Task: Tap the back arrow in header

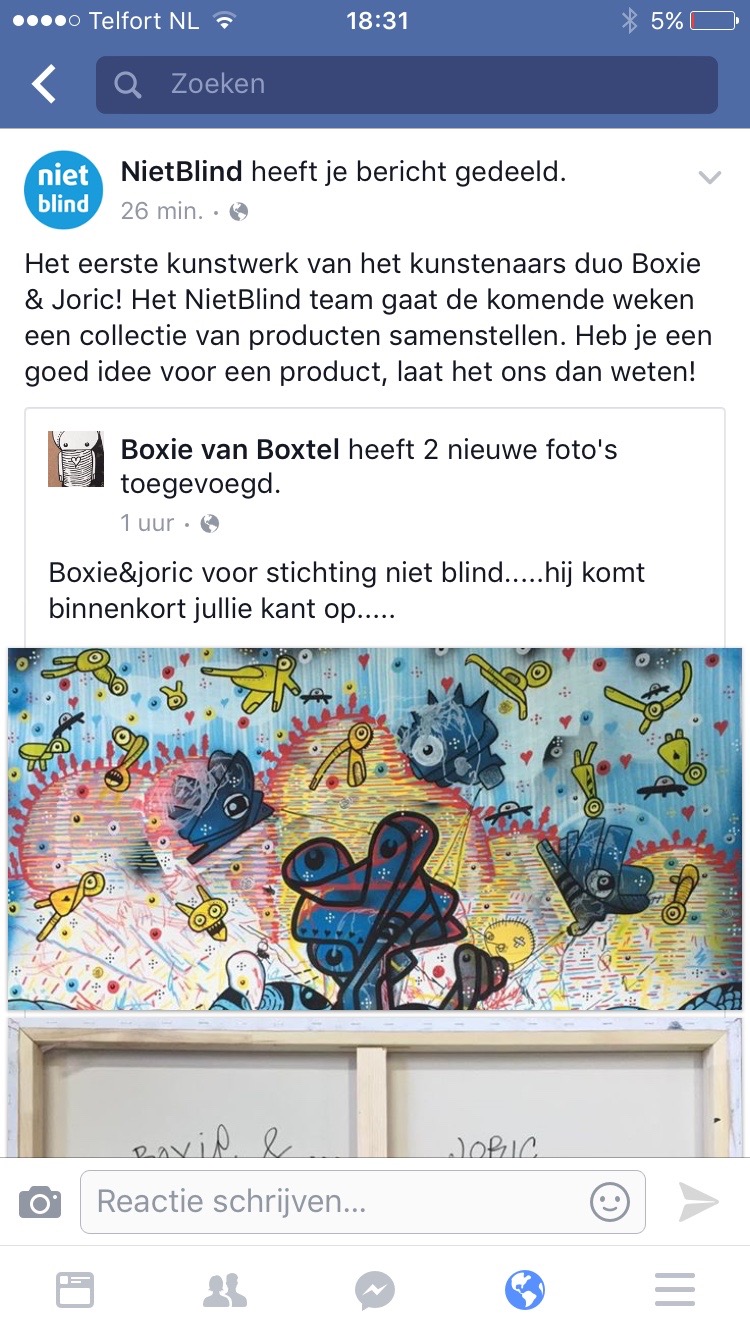Action: (x=44, y=85)
